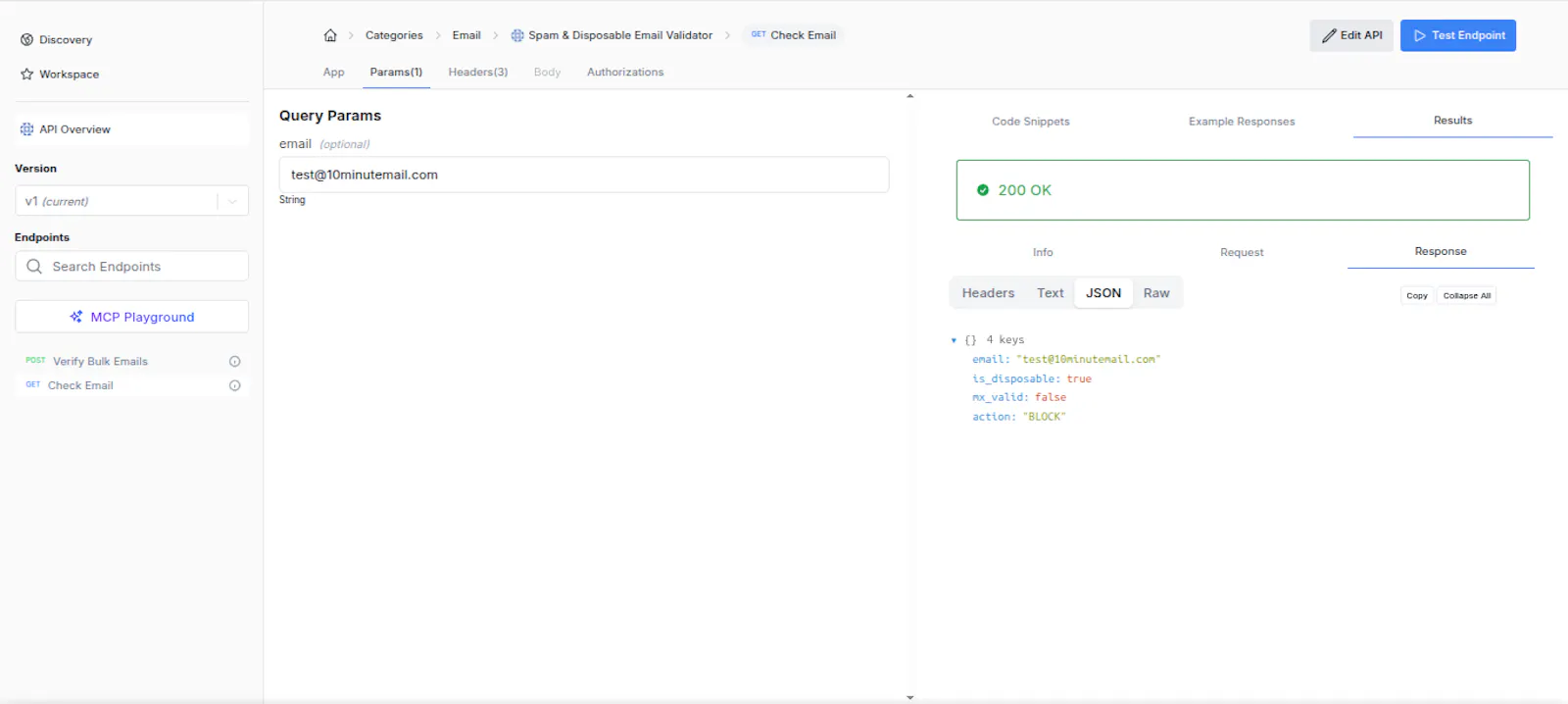The height and width of the screenshot is (704, 1568).
Task: Click the scroll up arrow of params panel
Action: pyautogui.click(x=910, y=96)
